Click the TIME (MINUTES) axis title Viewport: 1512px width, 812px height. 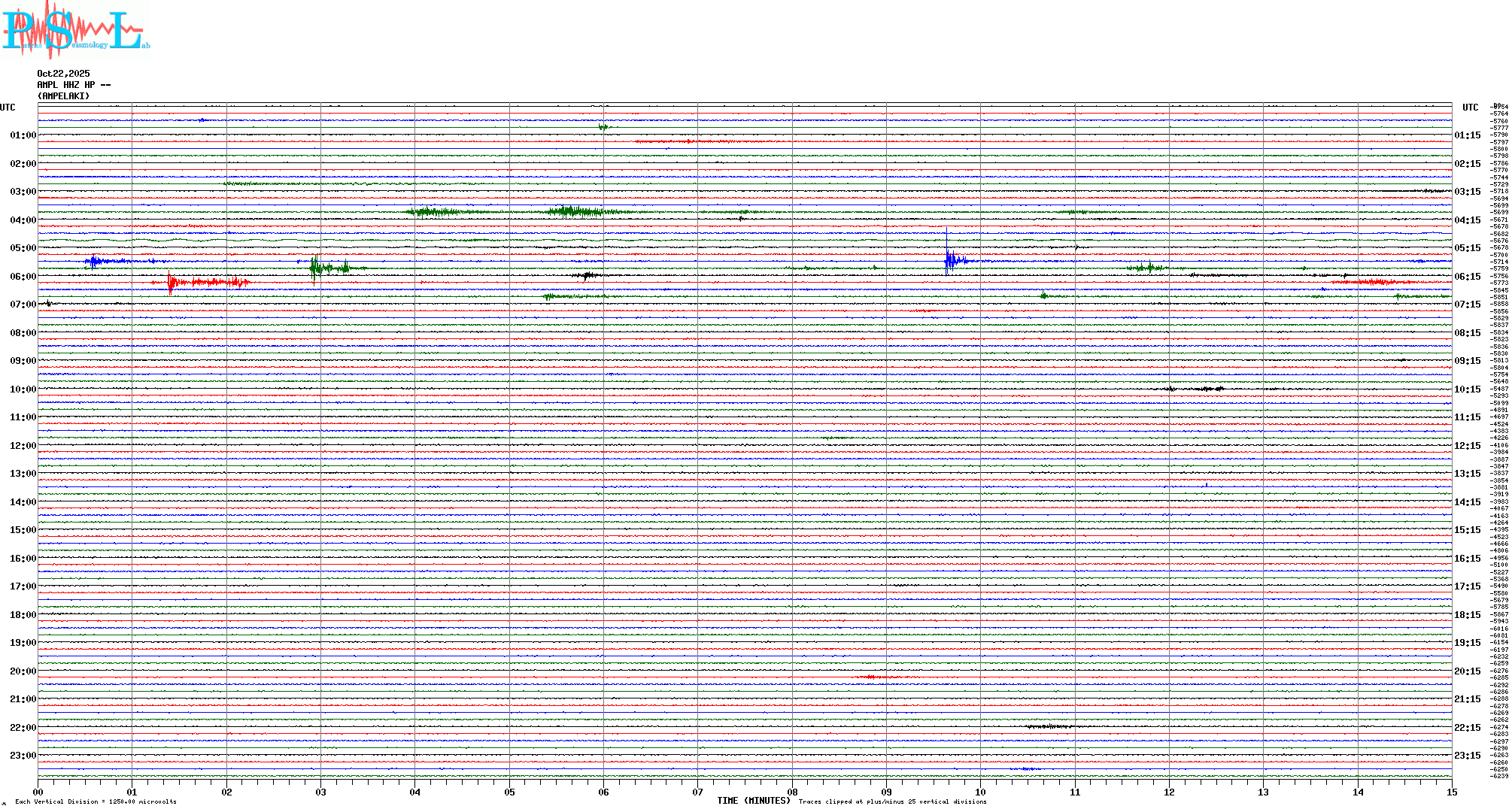753,801
